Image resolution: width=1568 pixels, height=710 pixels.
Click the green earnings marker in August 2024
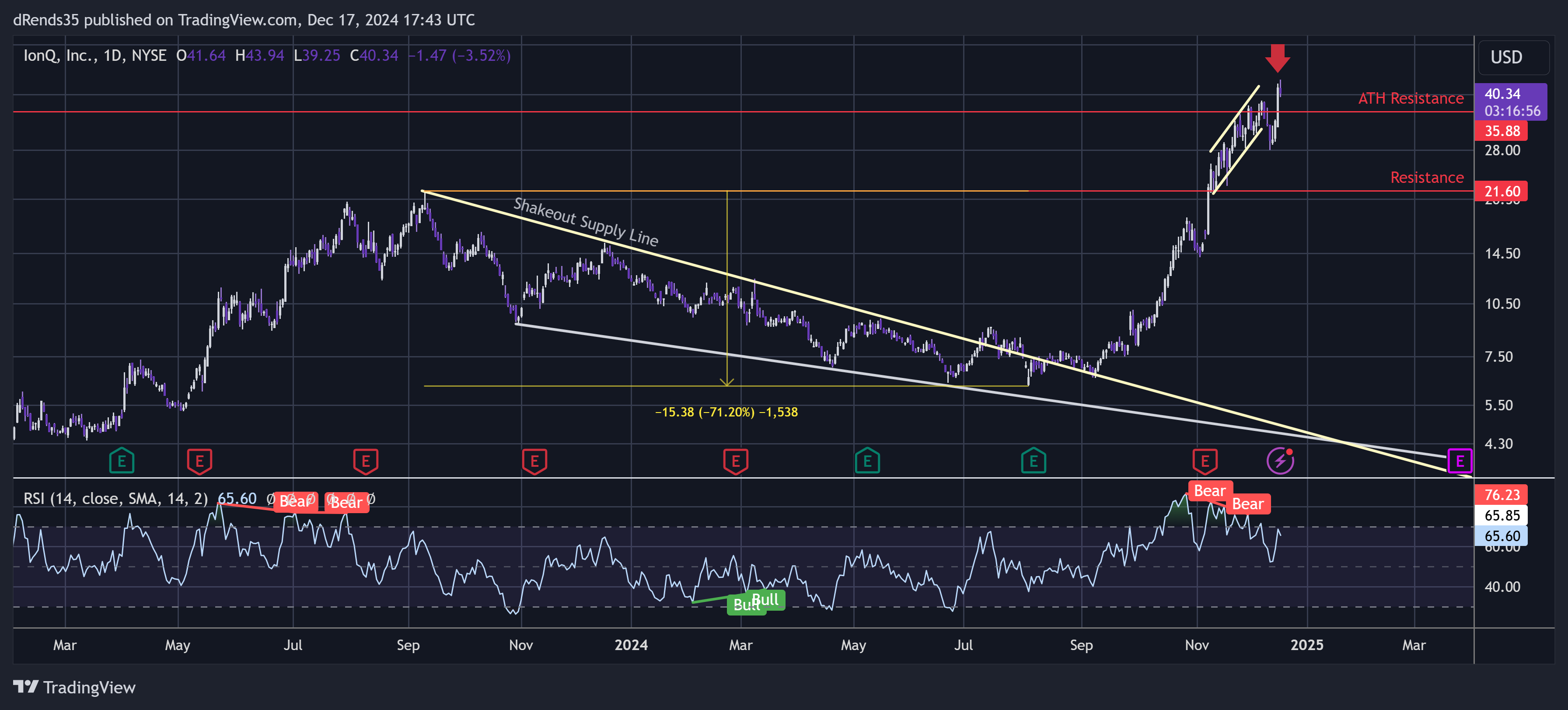[x=1033, y=461]
